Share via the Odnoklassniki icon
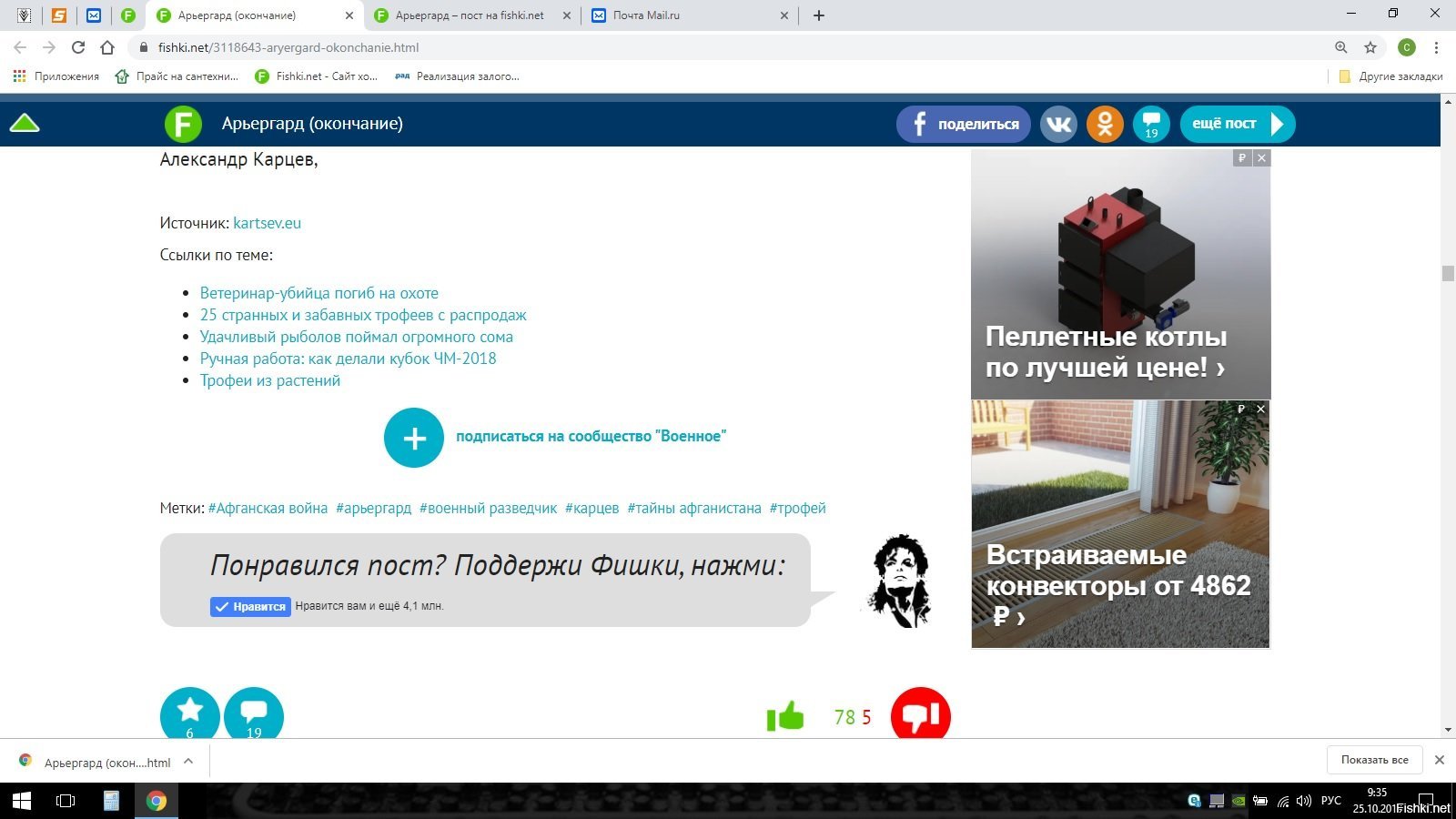The width and height of the screenshot is (1456, 819). point(1105,124)
